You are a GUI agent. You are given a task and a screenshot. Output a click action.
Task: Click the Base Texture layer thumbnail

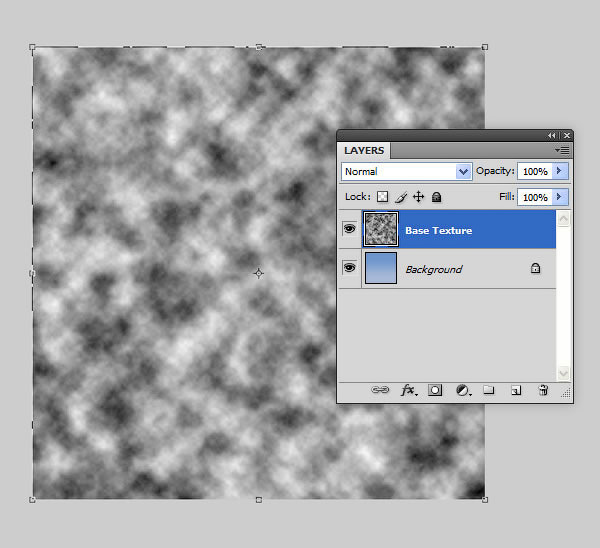[x=381, y=229]
